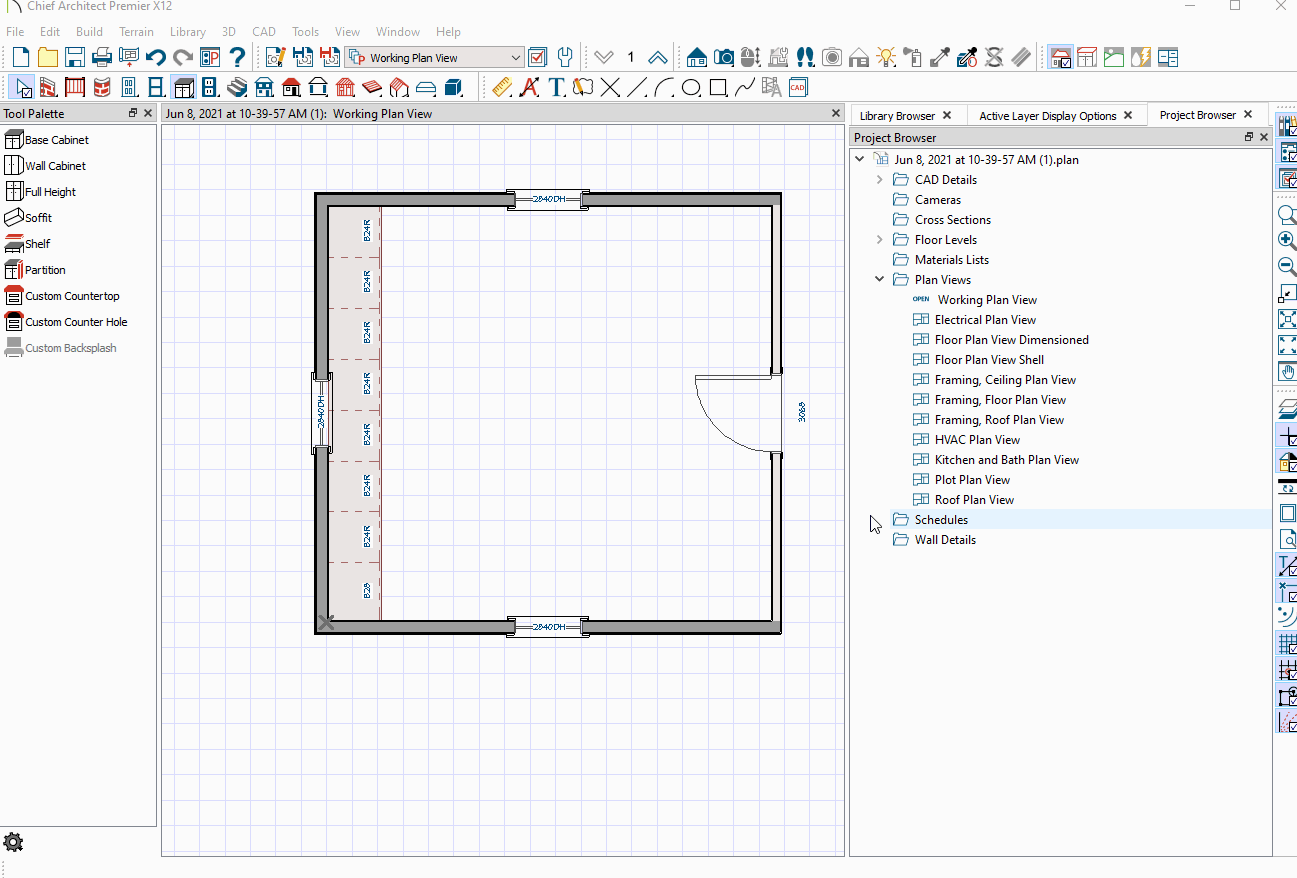Switch to the Library Browser tab
The height and width of the screenshot is (878, 1297).
899,115
